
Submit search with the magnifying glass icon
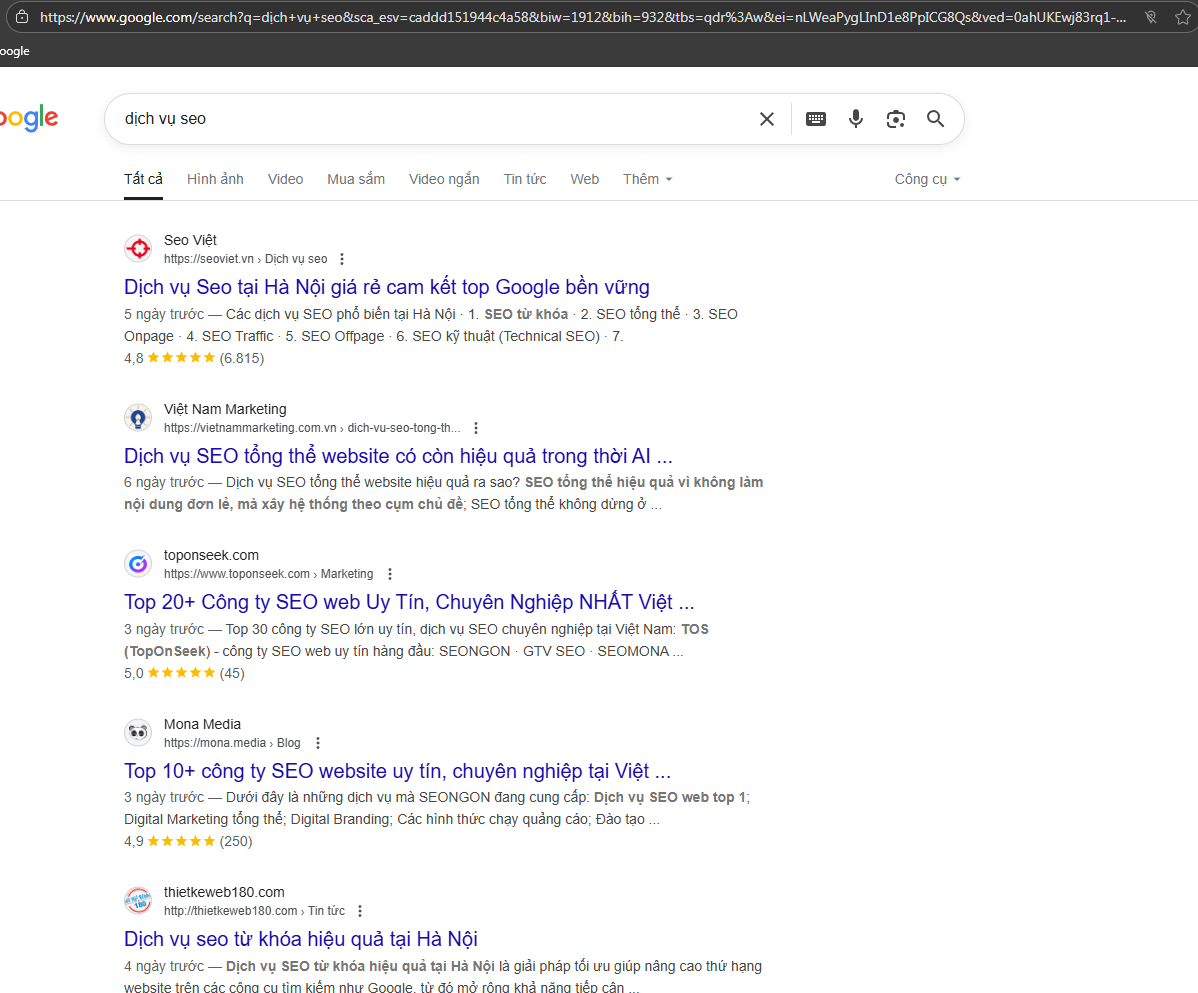935,118
